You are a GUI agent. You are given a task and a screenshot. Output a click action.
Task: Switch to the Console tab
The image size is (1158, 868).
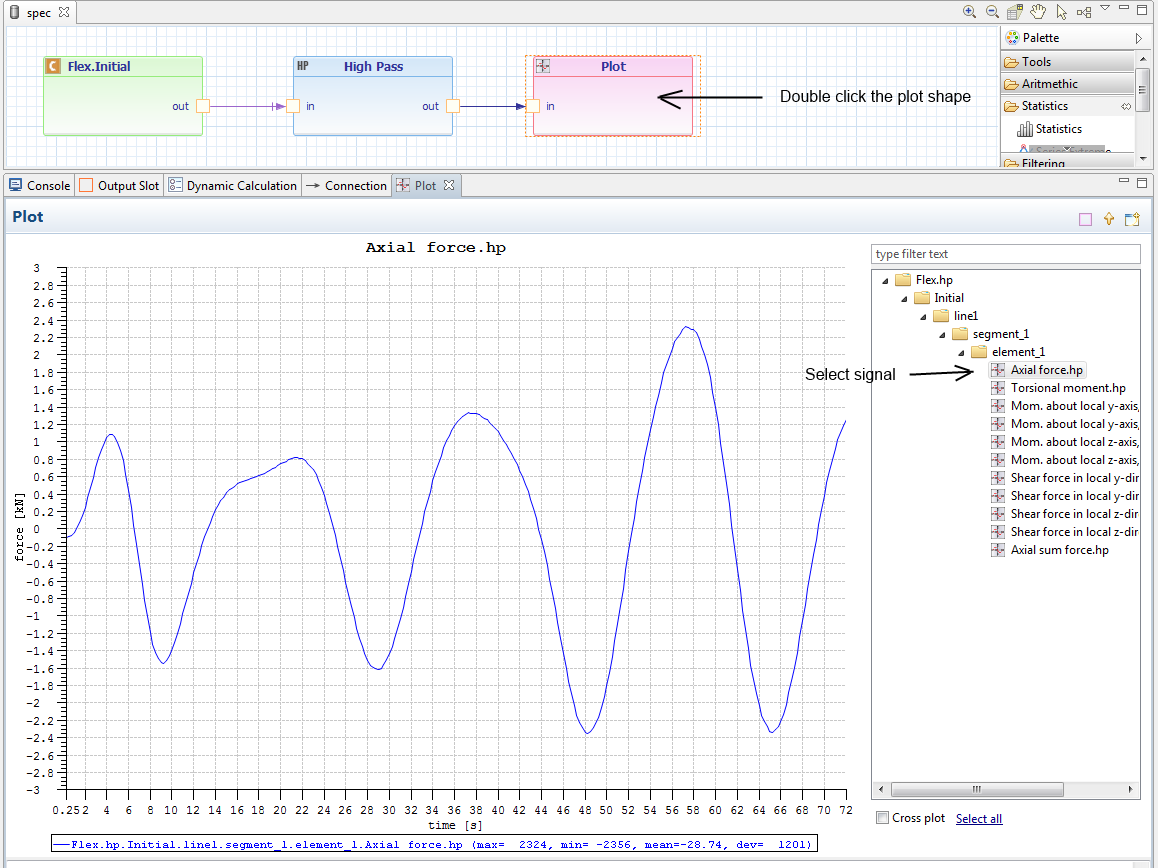[40, 185]
